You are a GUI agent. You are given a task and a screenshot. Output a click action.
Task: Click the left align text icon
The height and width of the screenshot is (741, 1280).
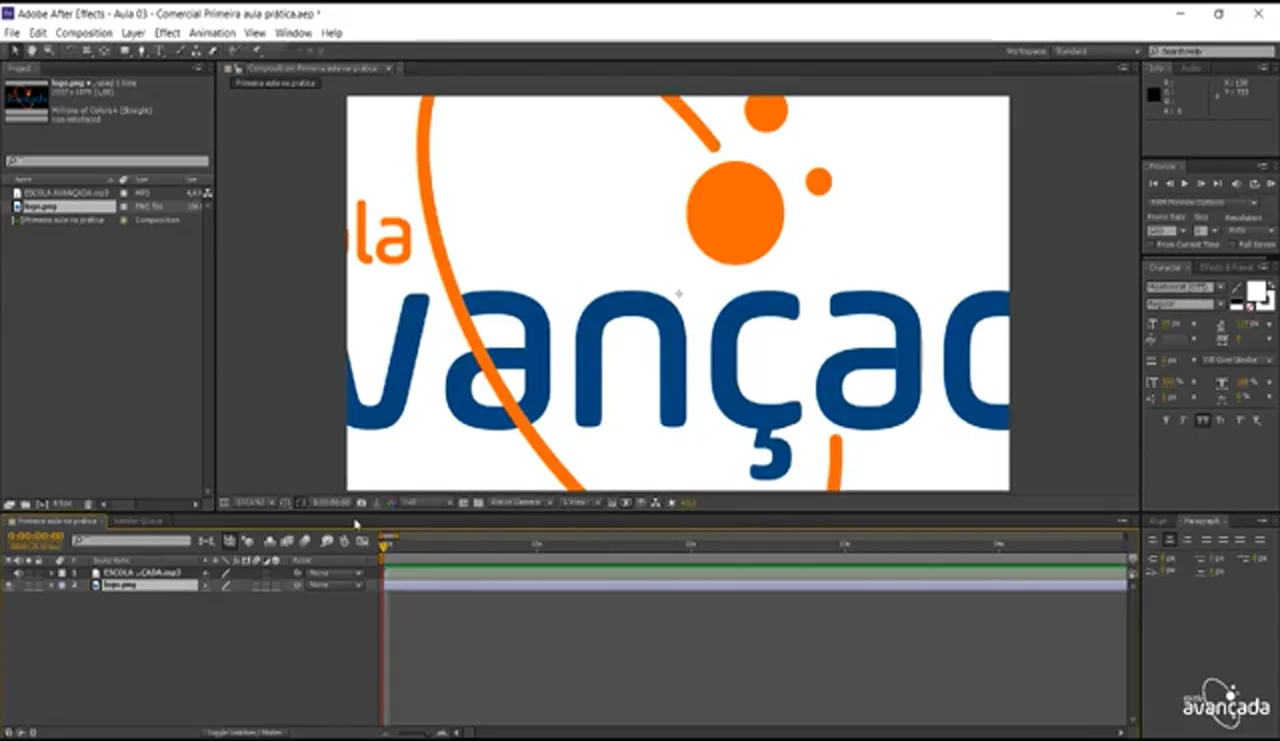(1153, 540)
